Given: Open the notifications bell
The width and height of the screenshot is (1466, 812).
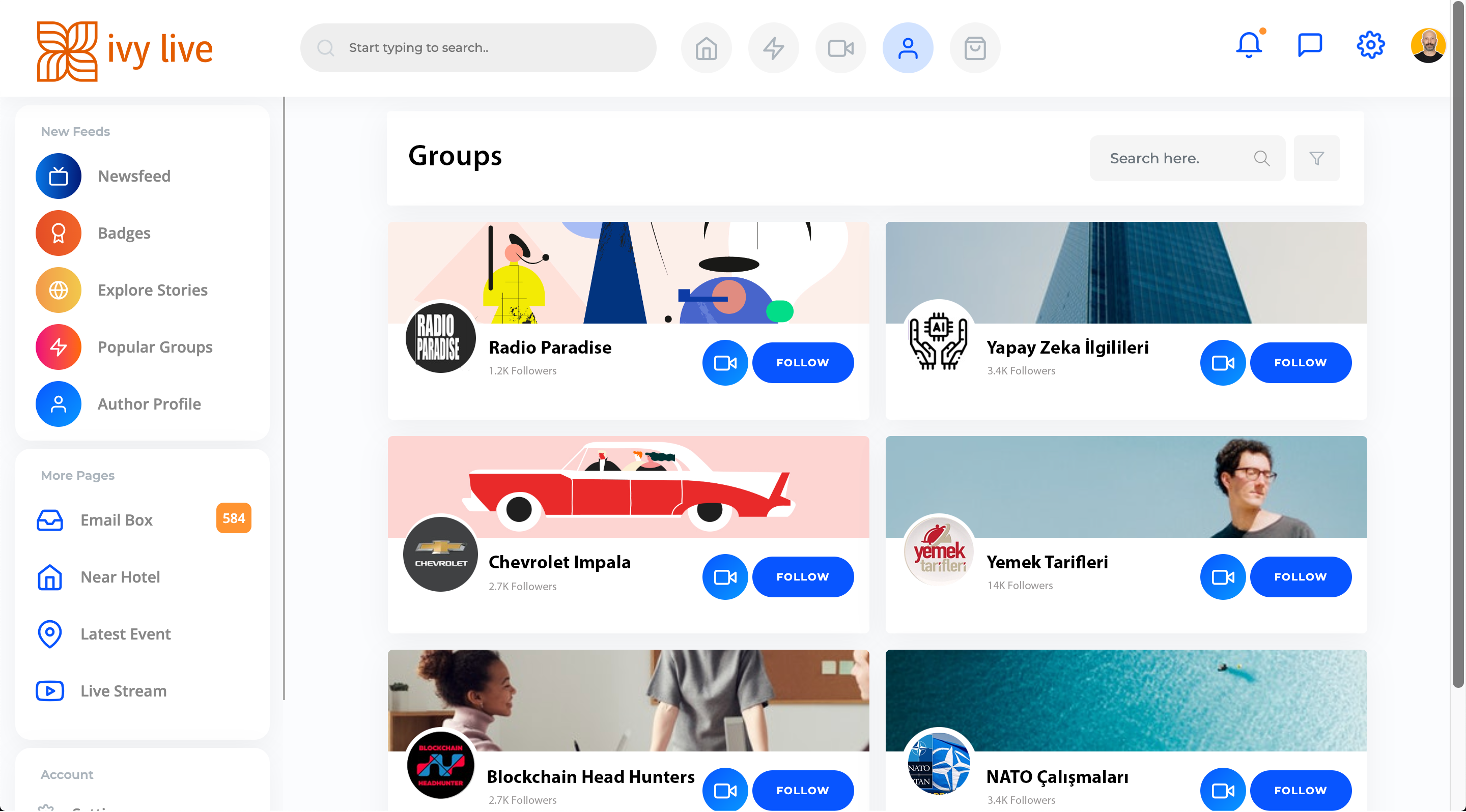Looking at the screenshot, I should coord(1249,44).
